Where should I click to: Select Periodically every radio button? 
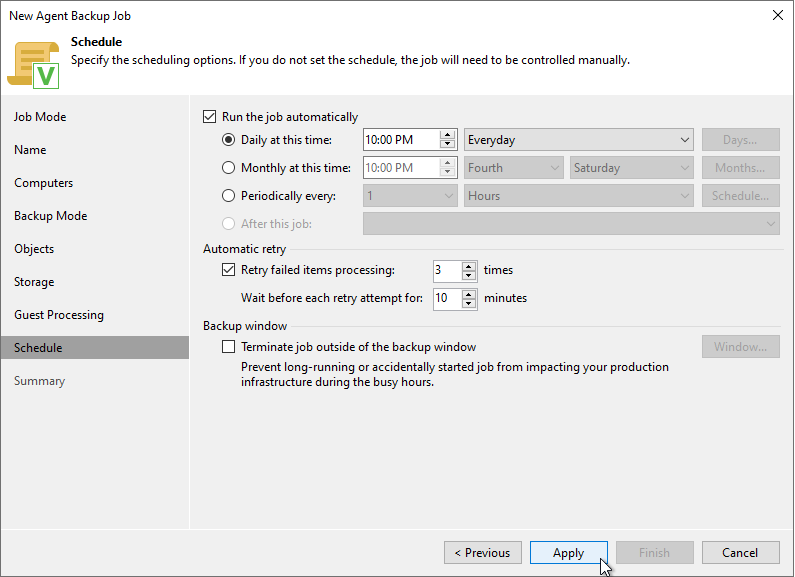pyautogui.click(x=228, y=196)
